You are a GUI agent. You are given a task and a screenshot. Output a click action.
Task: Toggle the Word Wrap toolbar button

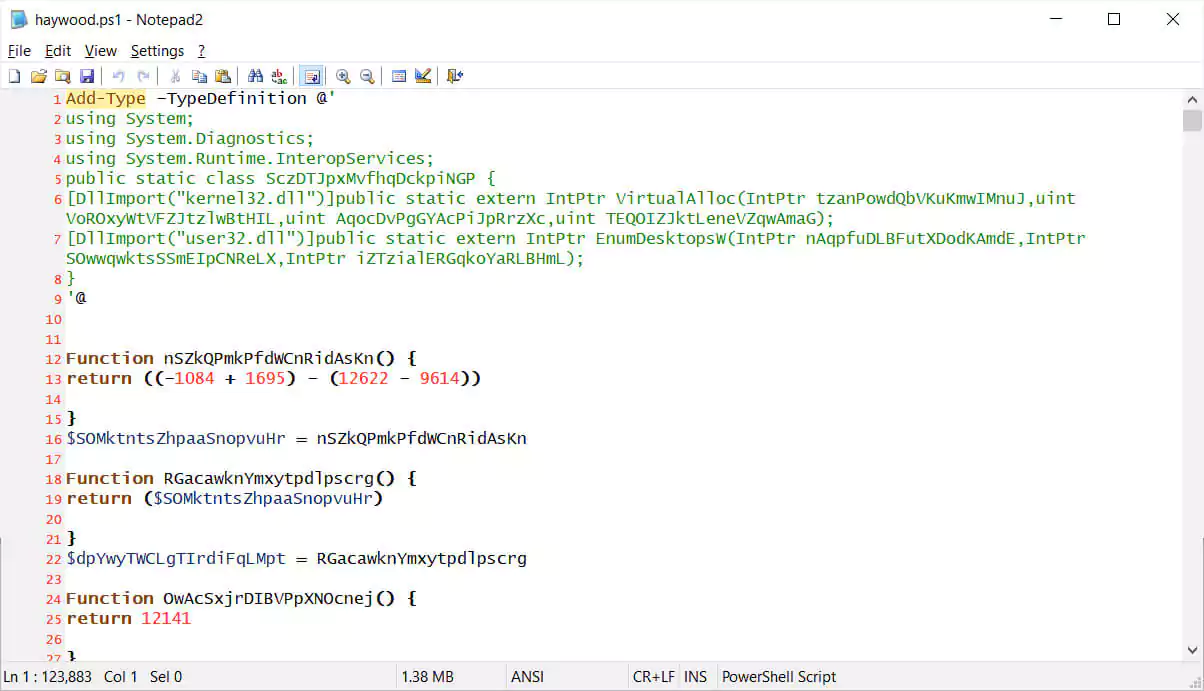point(311,76)
